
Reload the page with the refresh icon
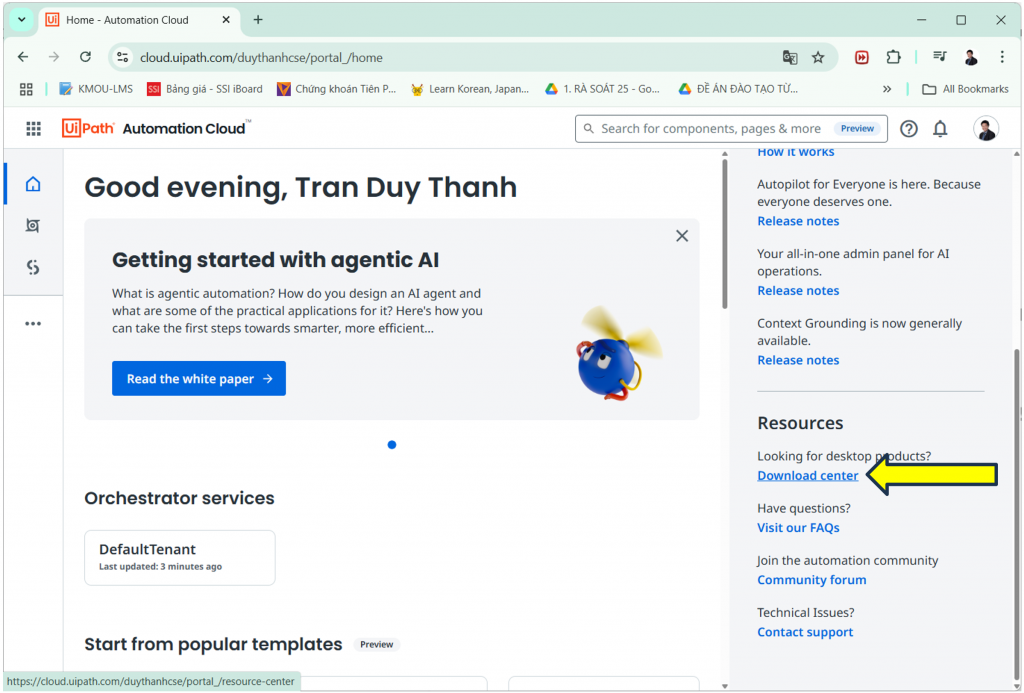(86, 57)
